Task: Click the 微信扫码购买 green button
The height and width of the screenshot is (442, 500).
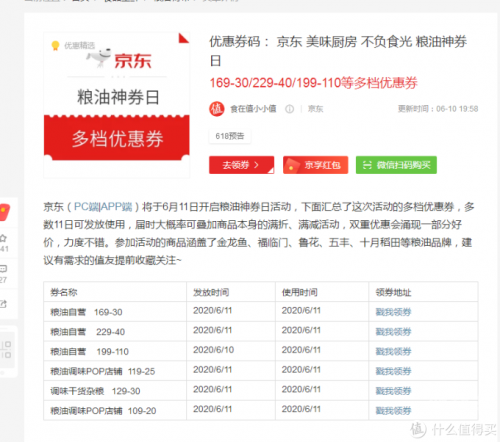Action: pyautogui.click(x=396, y=165)
